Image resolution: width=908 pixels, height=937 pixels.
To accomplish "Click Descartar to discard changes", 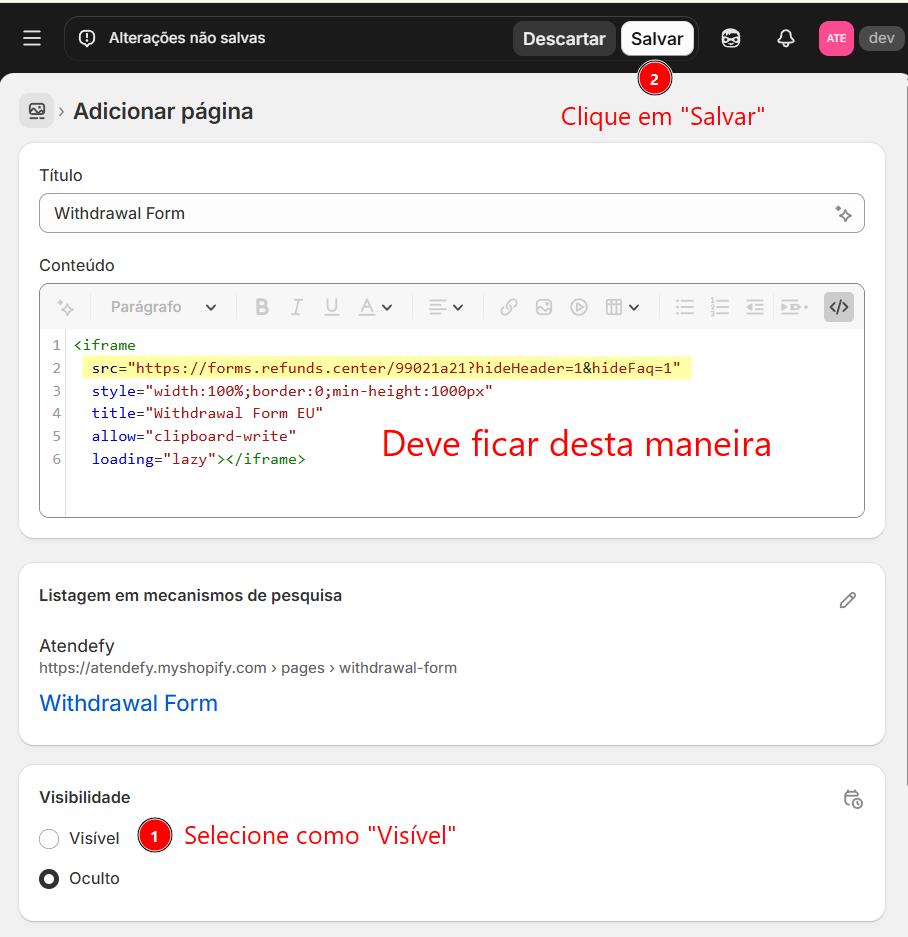I will (x=564, y=39).
